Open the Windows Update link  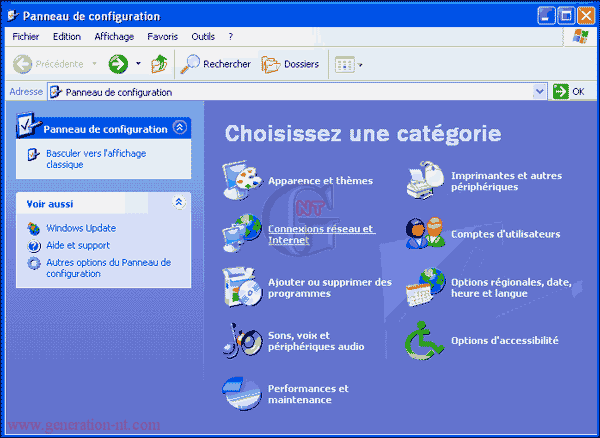click(81, 228)
